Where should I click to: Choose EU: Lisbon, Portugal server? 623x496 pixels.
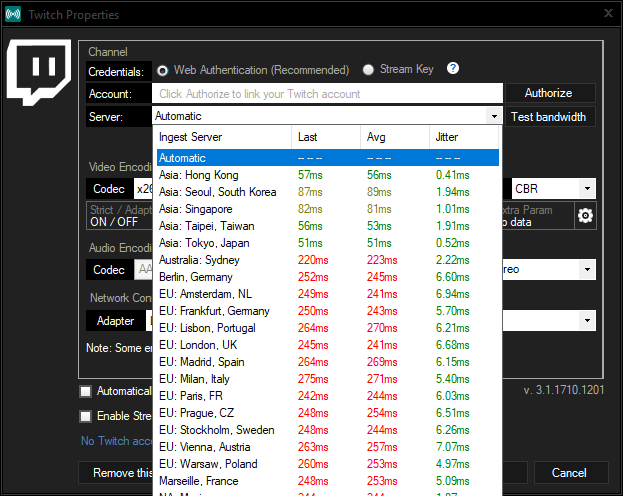328,328
